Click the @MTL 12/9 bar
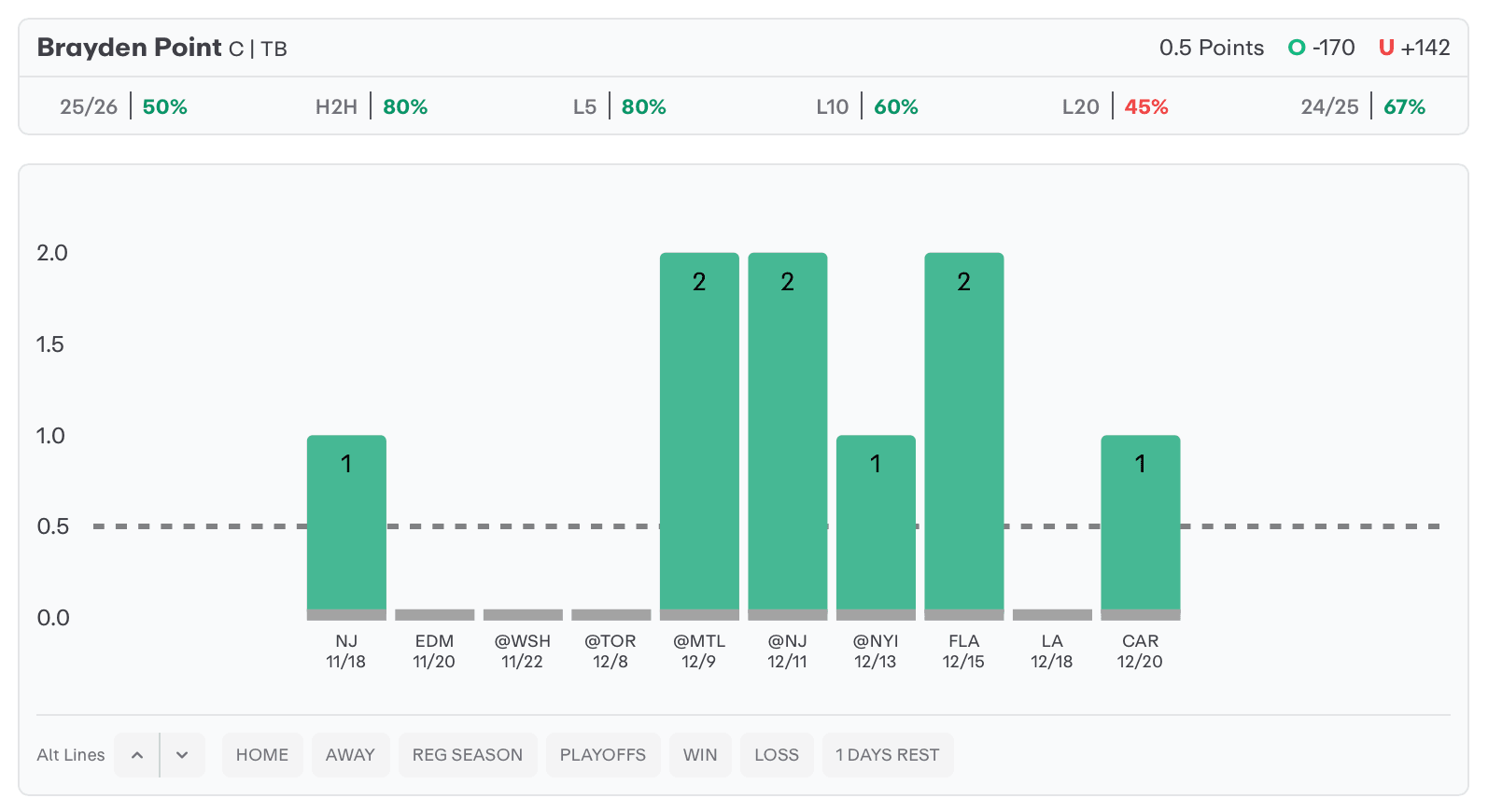Viewport: 1488px width, 812px height. 699,434
